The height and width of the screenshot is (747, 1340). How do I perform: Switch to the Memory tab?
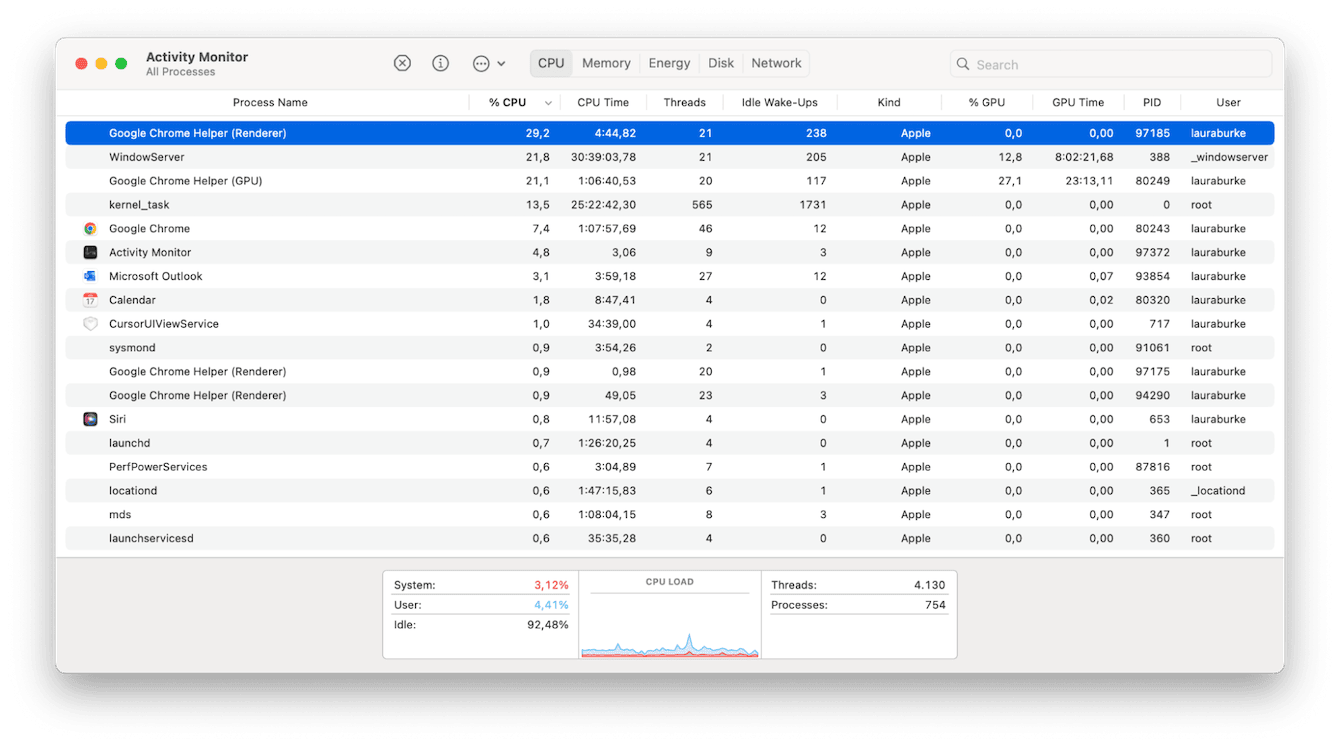[x=606, y=62]
